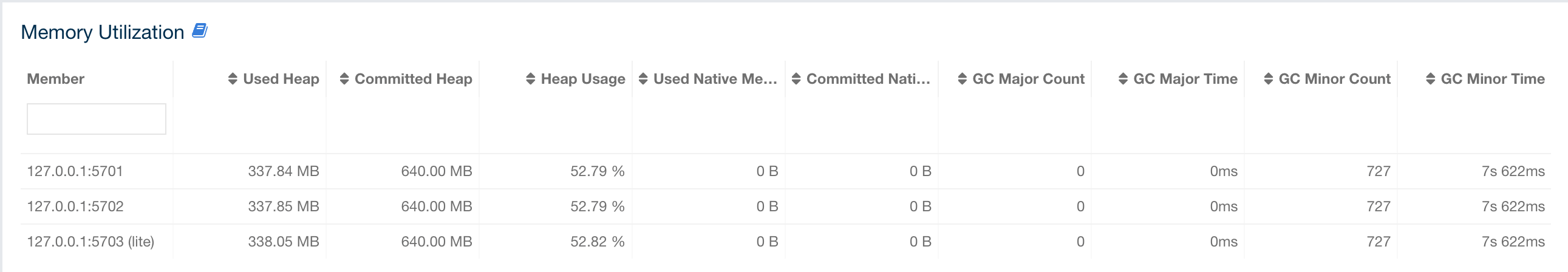1568x272 pixels.
Task: Select member 127.0.0.1:5701 row
Action: (x=75, y=172)
